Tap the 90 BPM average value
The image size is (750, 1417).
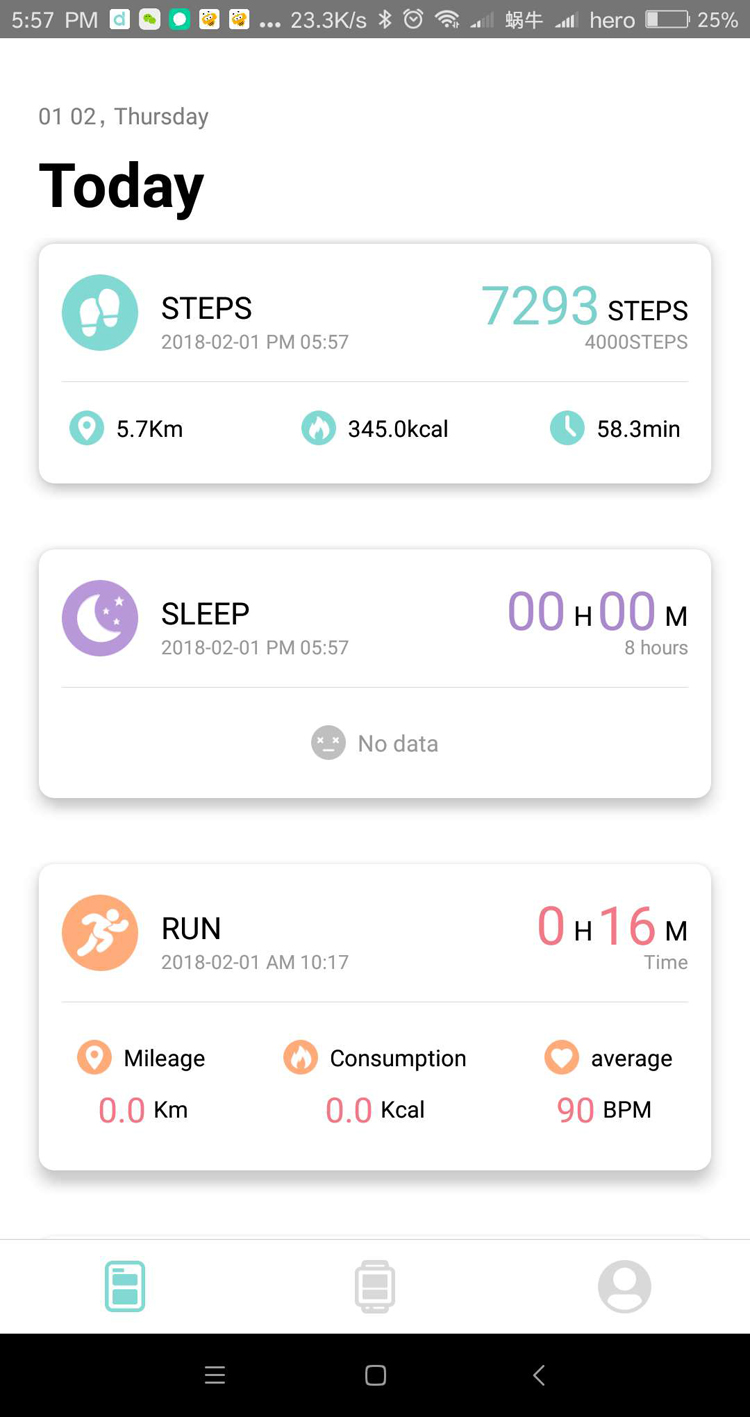pyautogui.click(x=604, y=1110)
